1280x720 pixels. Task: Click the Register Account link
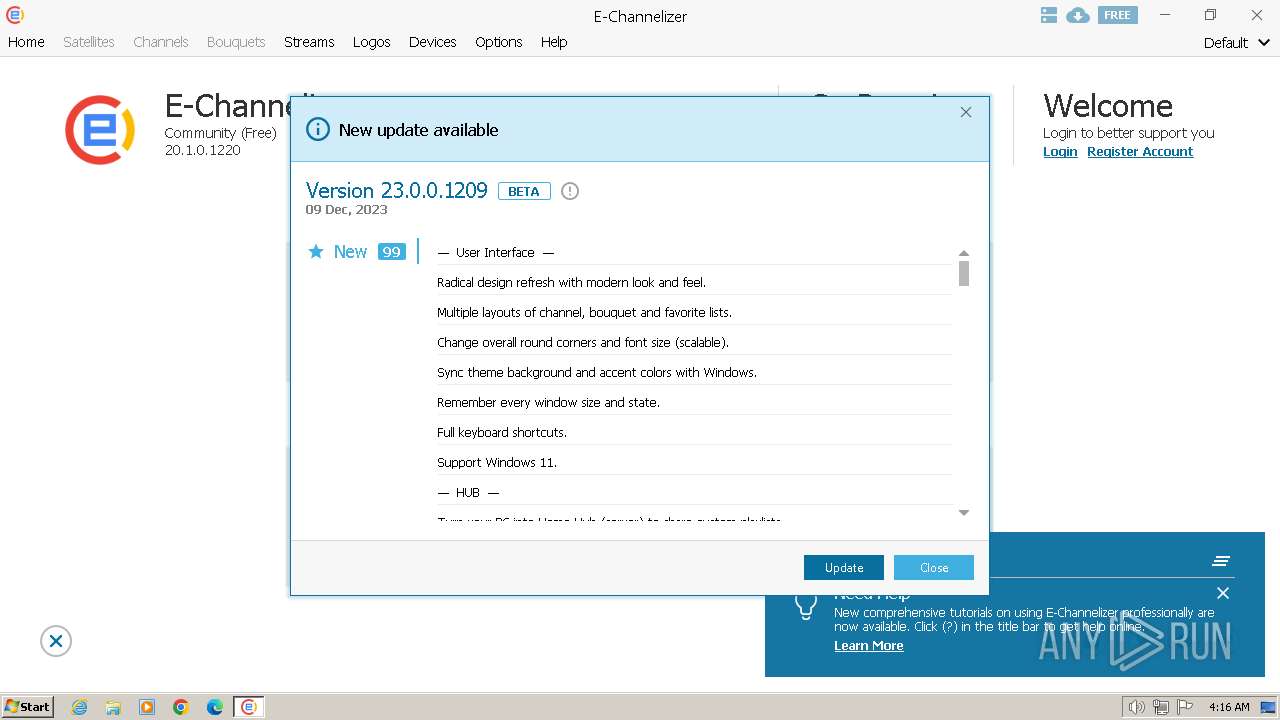[1140, 152]
